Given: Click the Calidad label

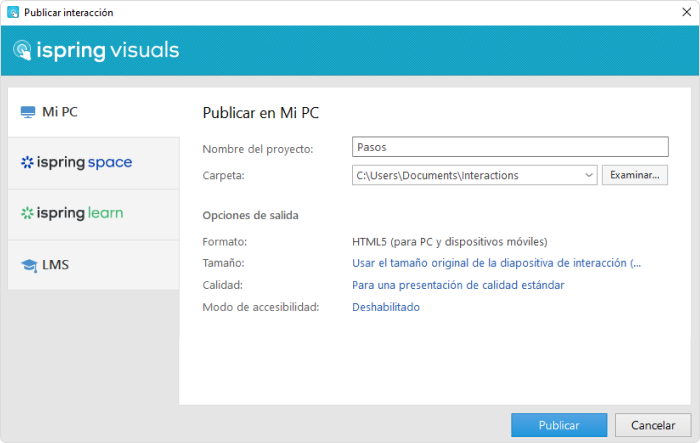Looking at the screenshot, I should (222, 285).
